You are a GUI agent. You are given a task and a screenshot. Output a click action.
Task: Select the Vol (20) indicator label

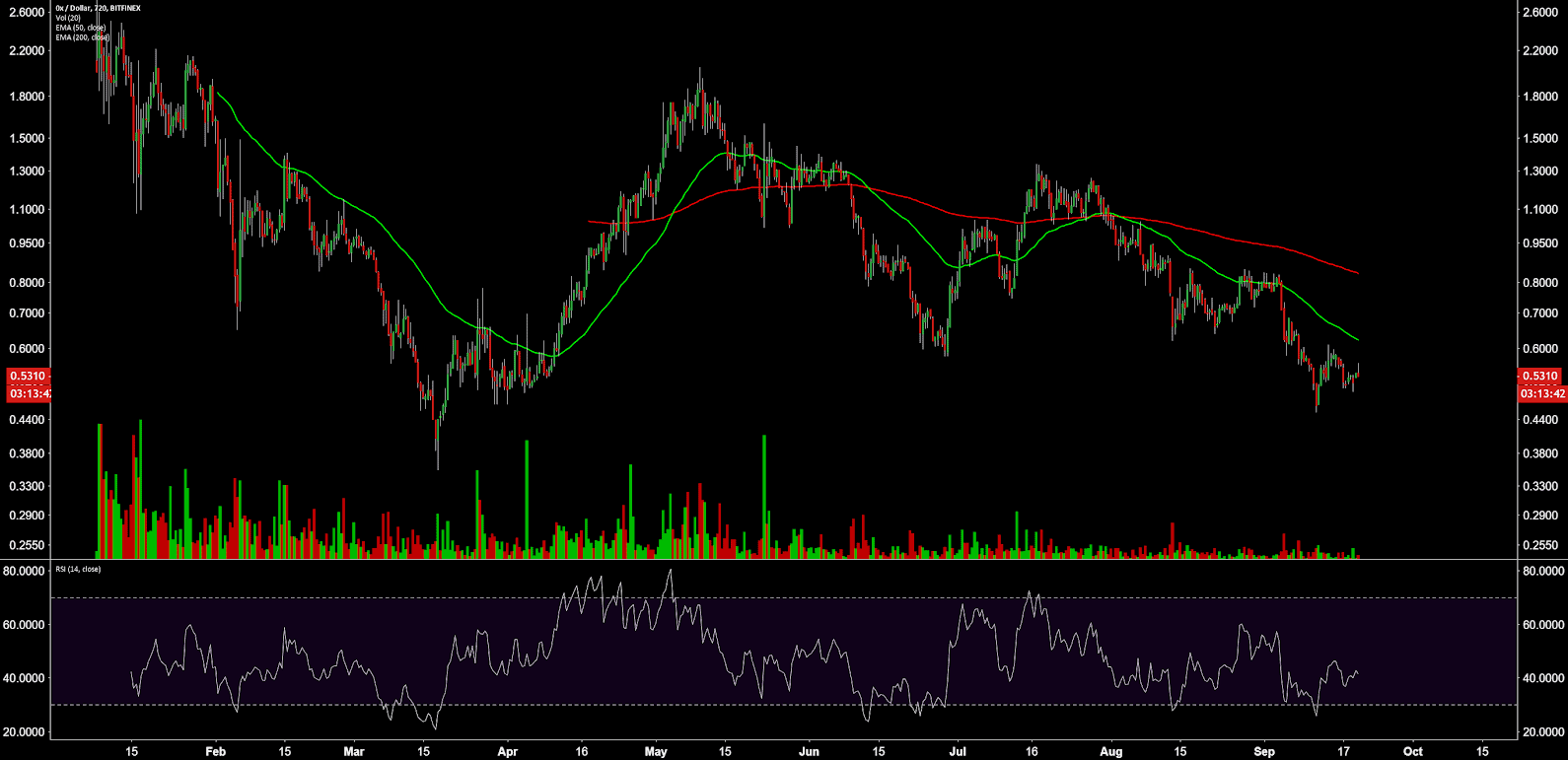pyautogui.click(x=68, y=18)
